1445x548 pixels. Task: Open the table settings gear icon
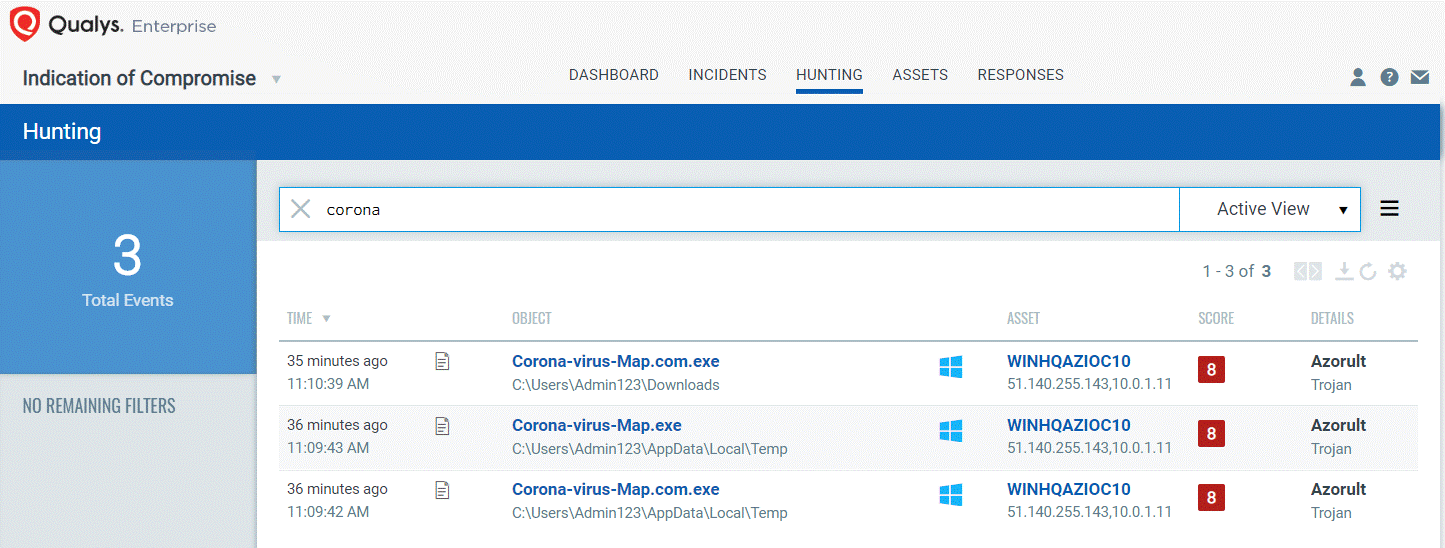pyautogui.click(x=1397, y=271)
